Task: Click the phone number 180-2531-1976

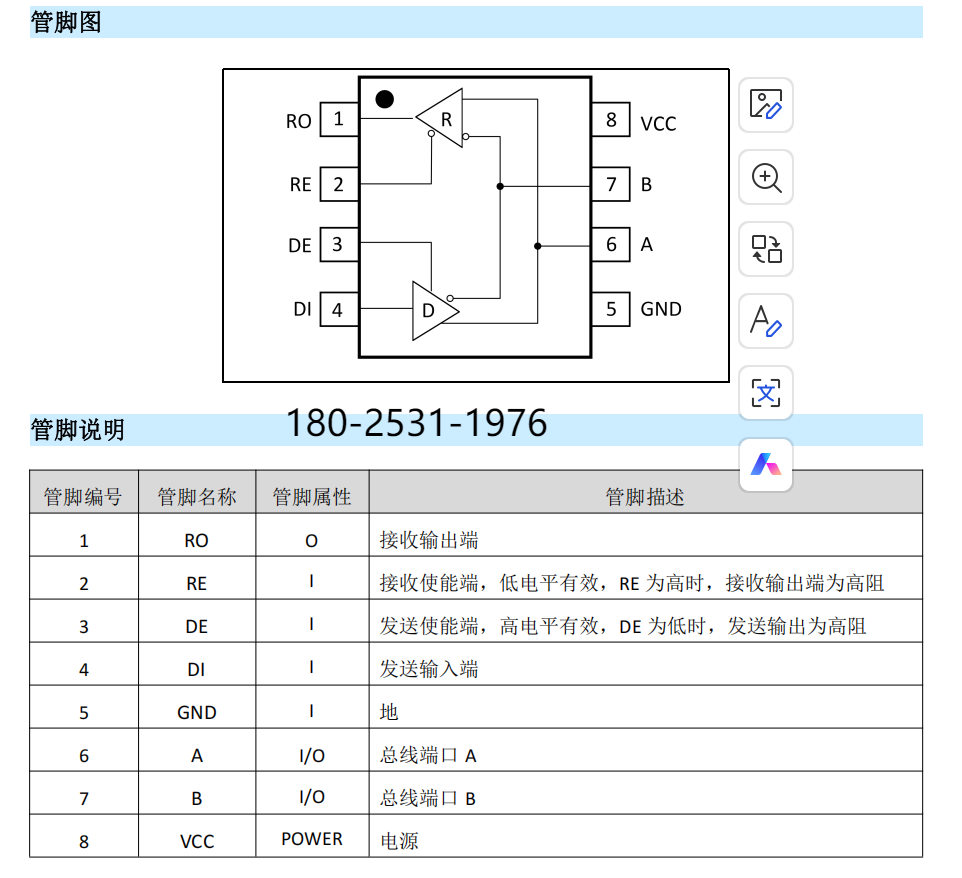Action: 417,423
